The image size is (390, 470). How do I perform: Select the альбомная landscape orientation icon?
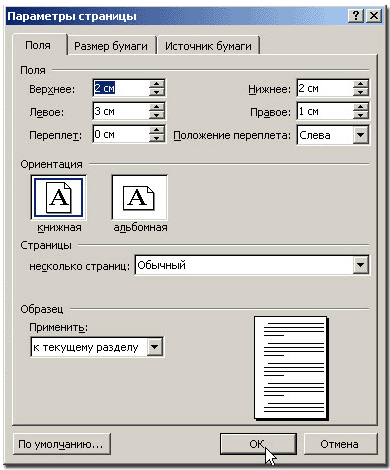139,198
